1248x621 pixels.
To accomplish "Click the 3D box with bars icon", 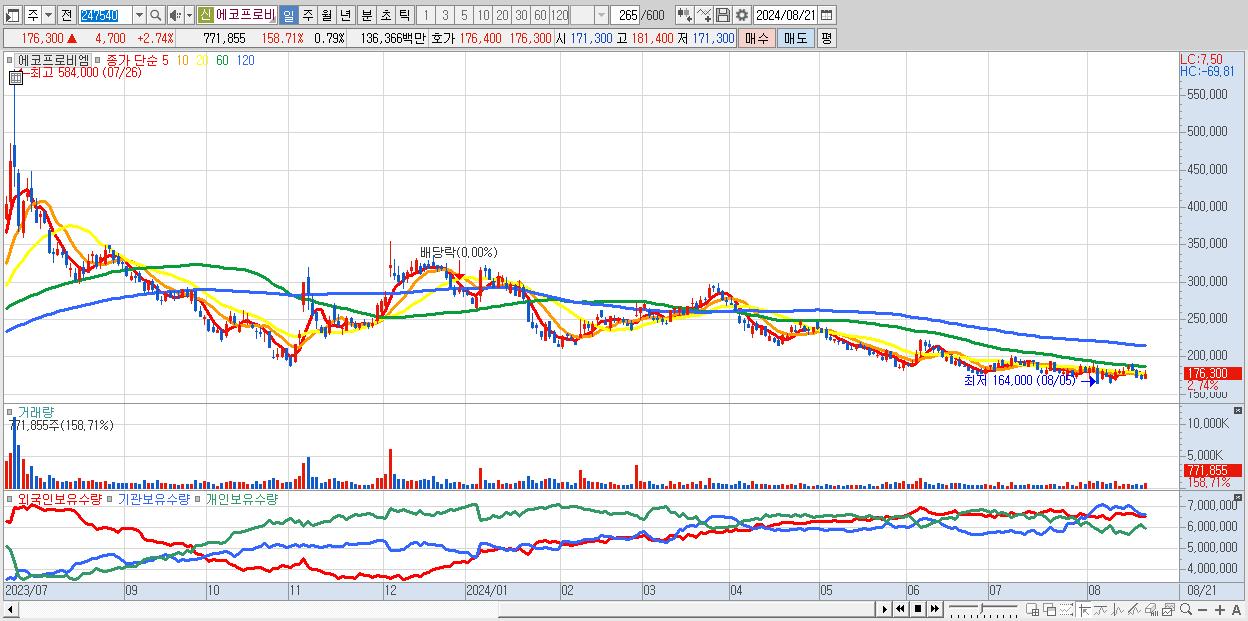I will click(x=1151, y=609).
